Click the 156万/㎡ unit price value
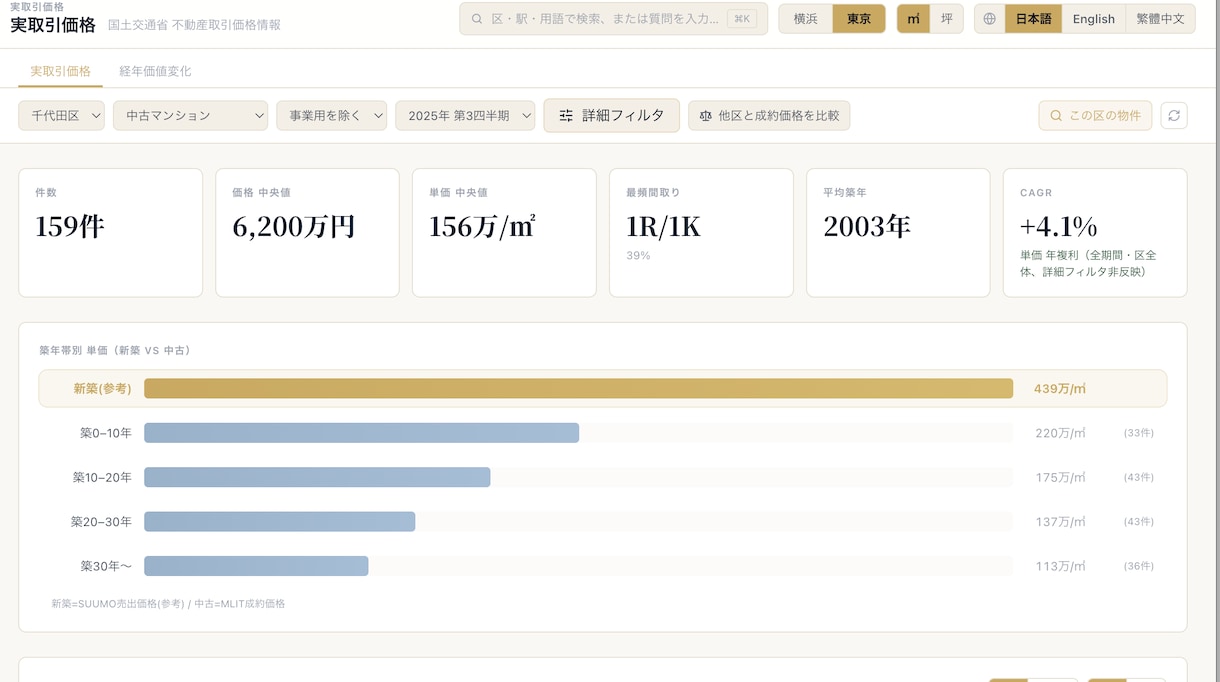The height and width of the screenshot is (682, 1220). (482, 227)
